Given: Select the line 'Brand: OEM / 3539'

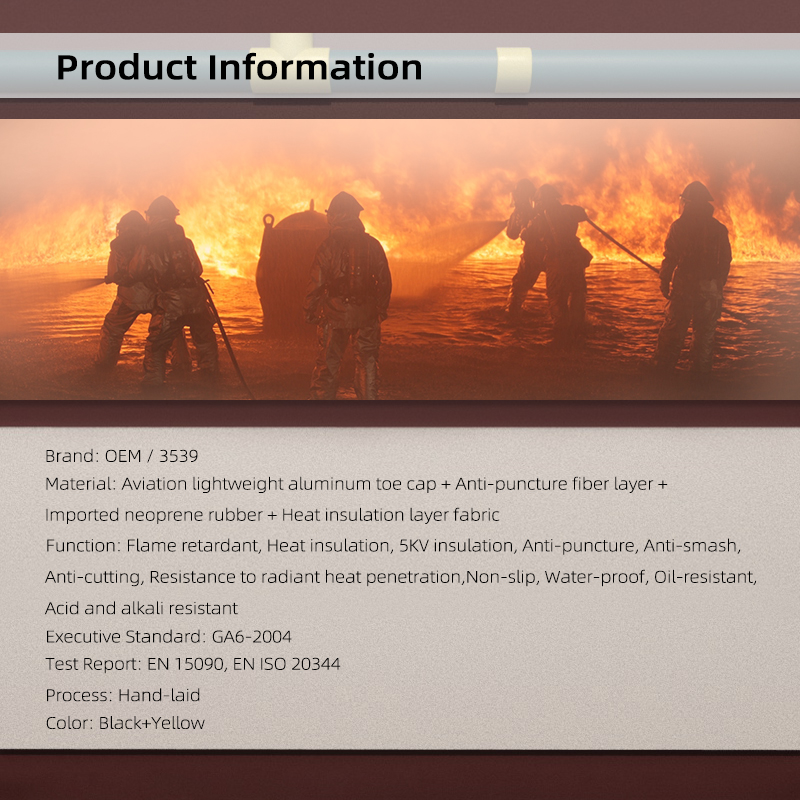Looking at the screenshot, I should click(x=121, y=456).
